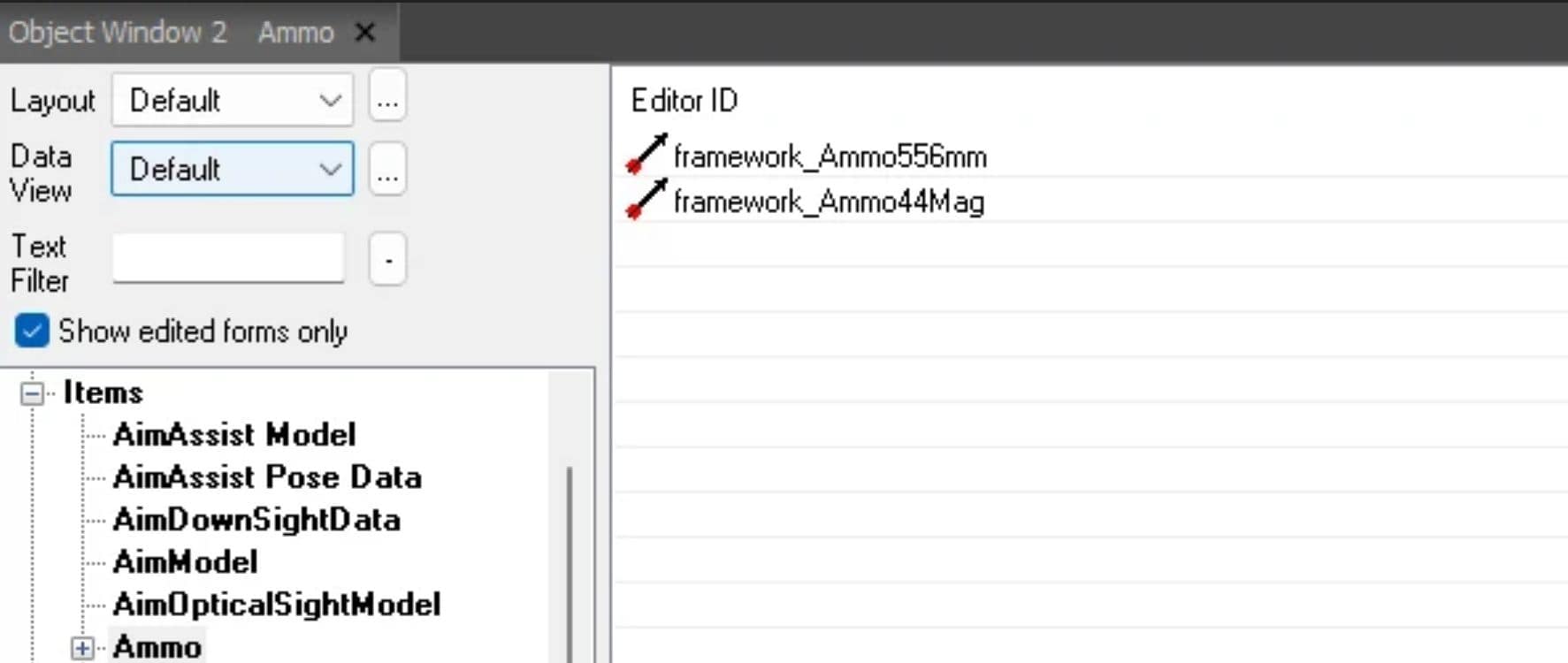This screenshot has width=1568, height=663.
Task: Select AimAssist Model in tree
Action: [x=234, y=435]
